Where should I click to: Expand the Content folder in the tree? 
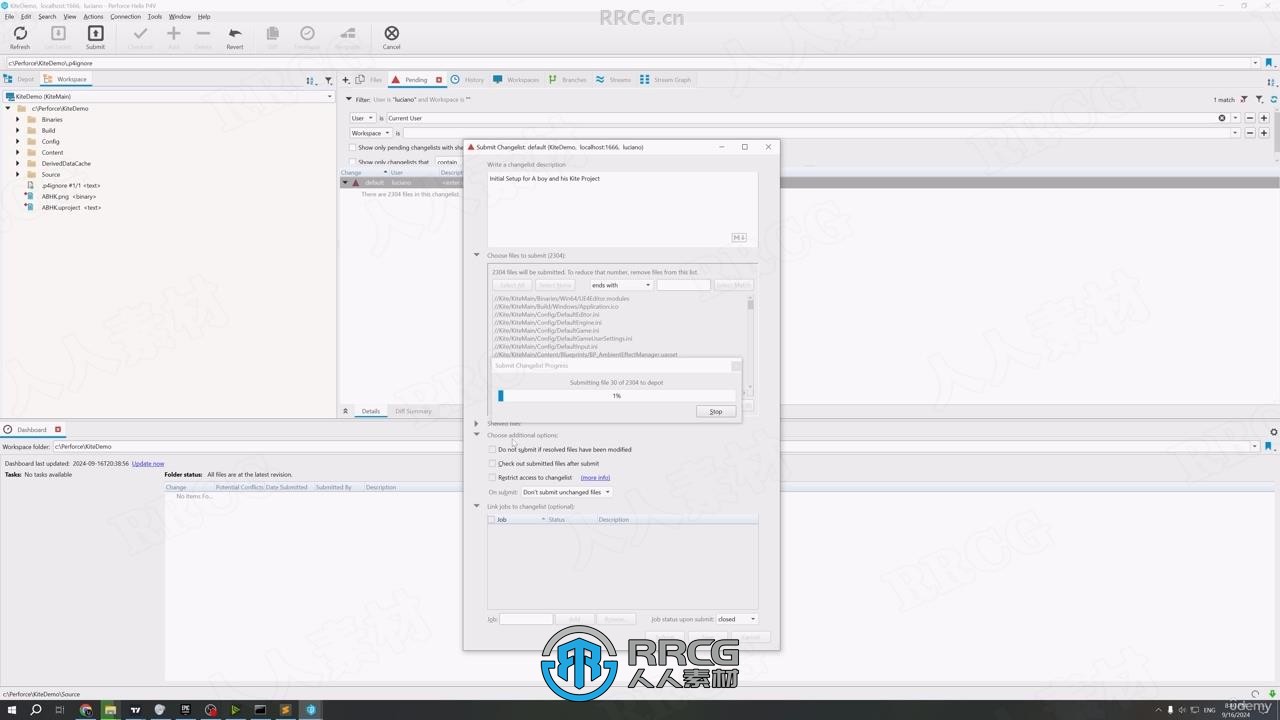[17, 152]
